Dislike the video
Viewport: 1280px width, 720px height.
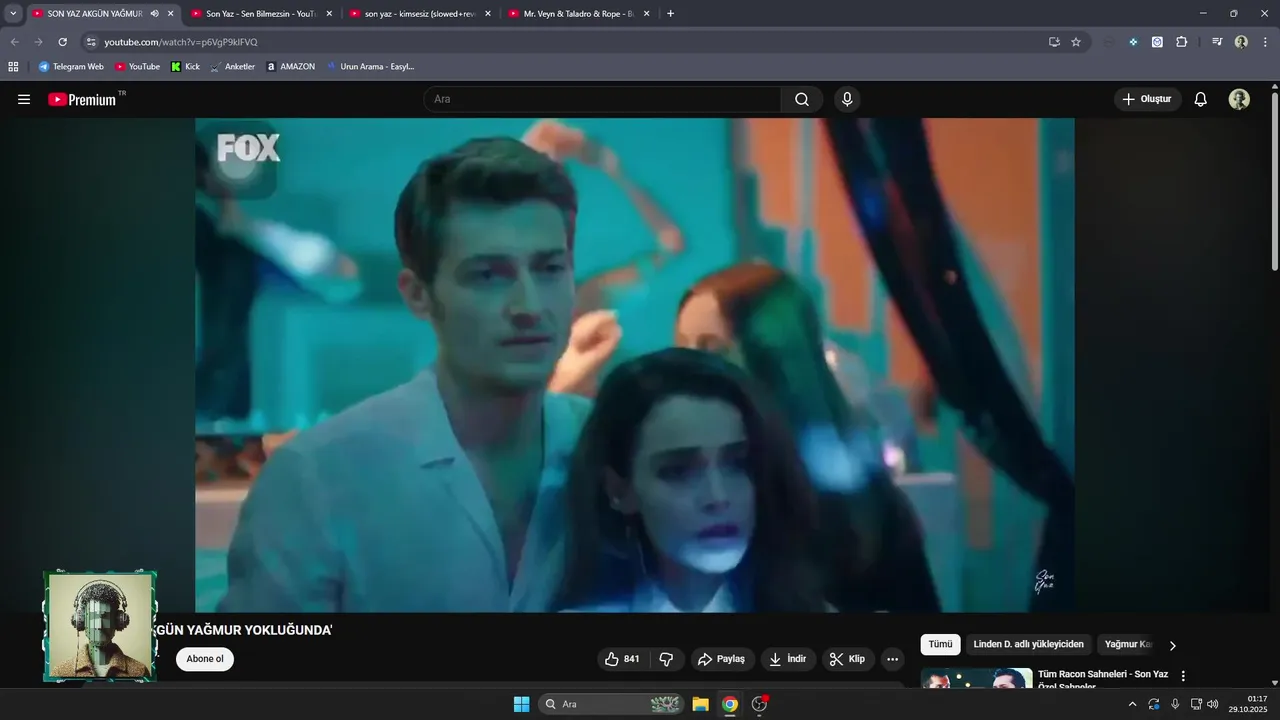666,659
